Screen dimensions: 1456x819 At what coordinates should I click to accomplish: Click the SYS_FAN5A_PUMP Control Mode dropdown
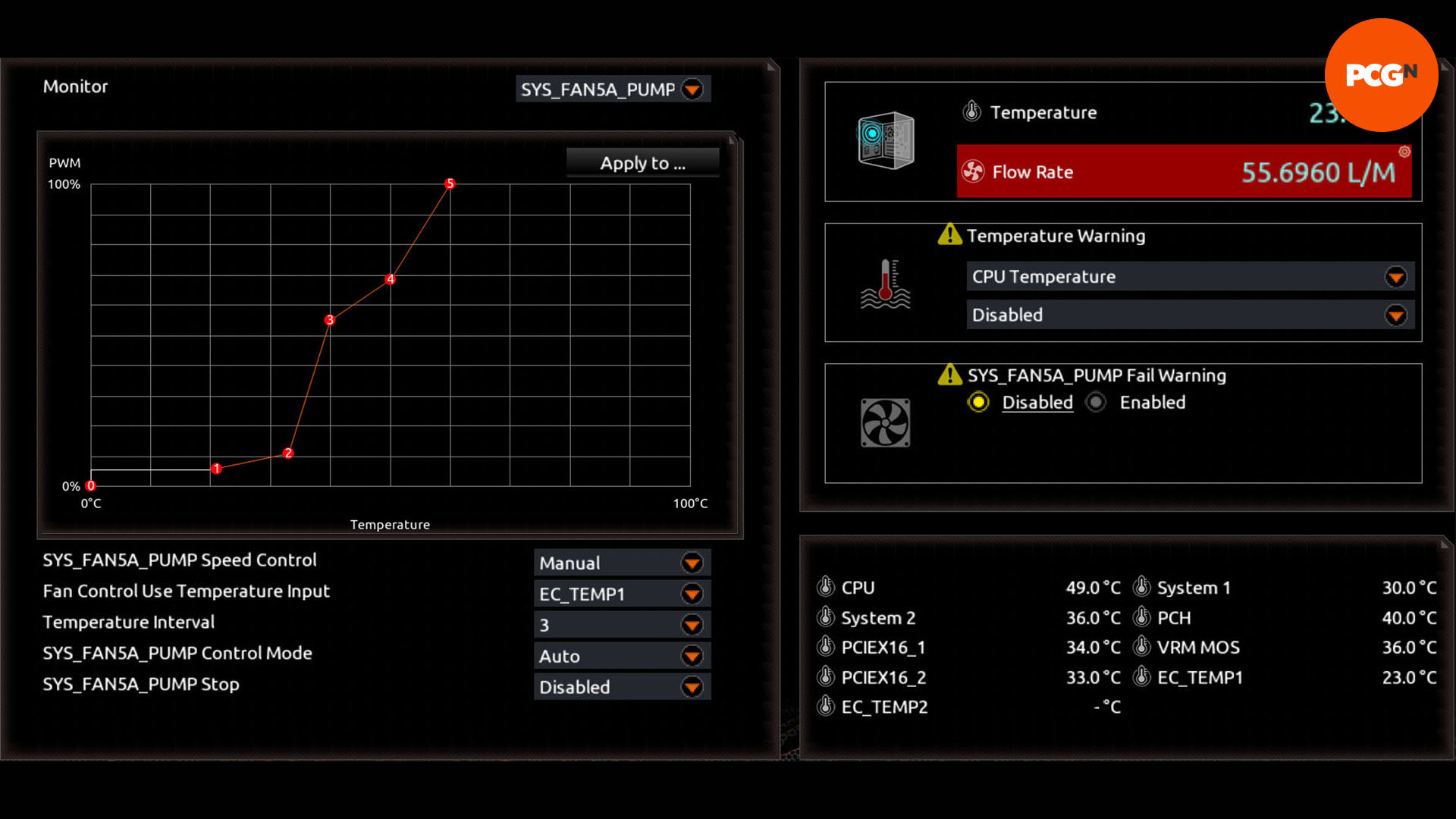(617, 655)
